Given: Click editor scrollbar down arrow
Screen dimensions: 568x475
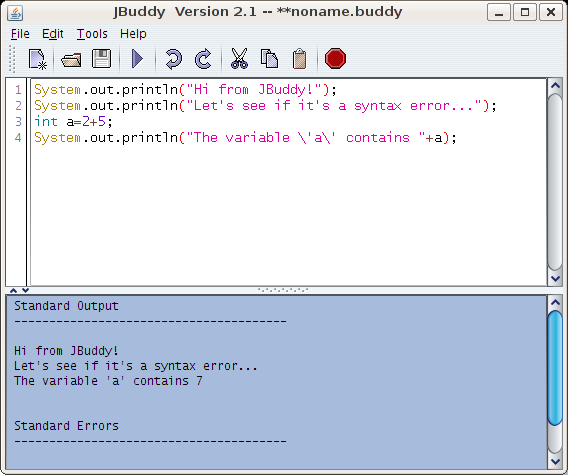Looking at the screenshot, I should (555, 279).
